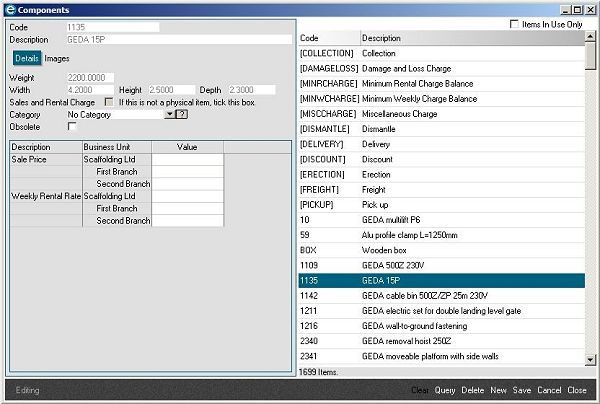The height and width of the screenshot is (404, 600).
Task: Click the list scrollbar up arrow
Action: (x=591, y=37)
